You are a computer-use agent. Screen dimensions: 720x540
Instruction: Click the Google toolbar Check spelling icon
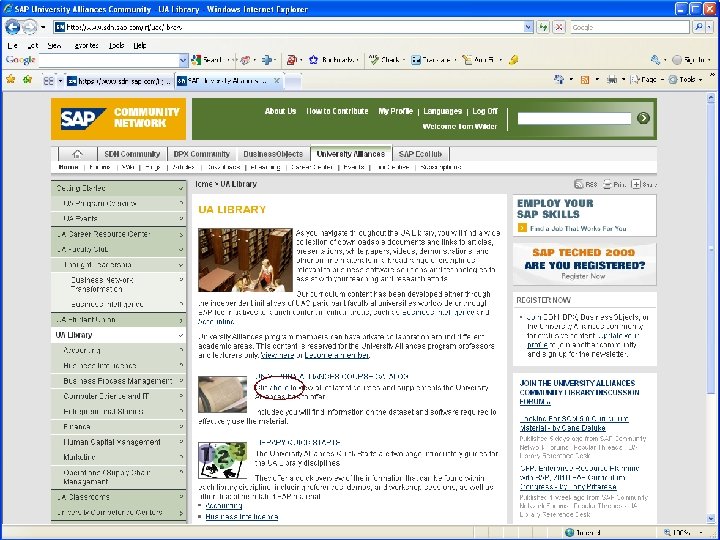tap(374, 60)
